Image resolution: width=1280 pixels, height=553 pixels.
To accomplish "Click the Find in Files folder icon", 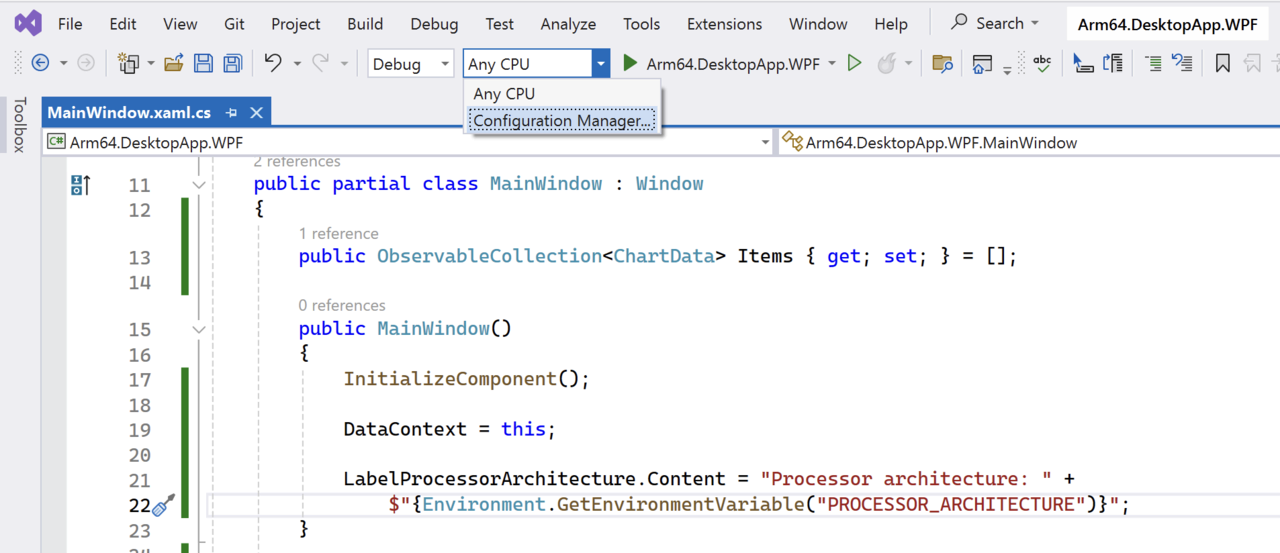I will point(941,64).
